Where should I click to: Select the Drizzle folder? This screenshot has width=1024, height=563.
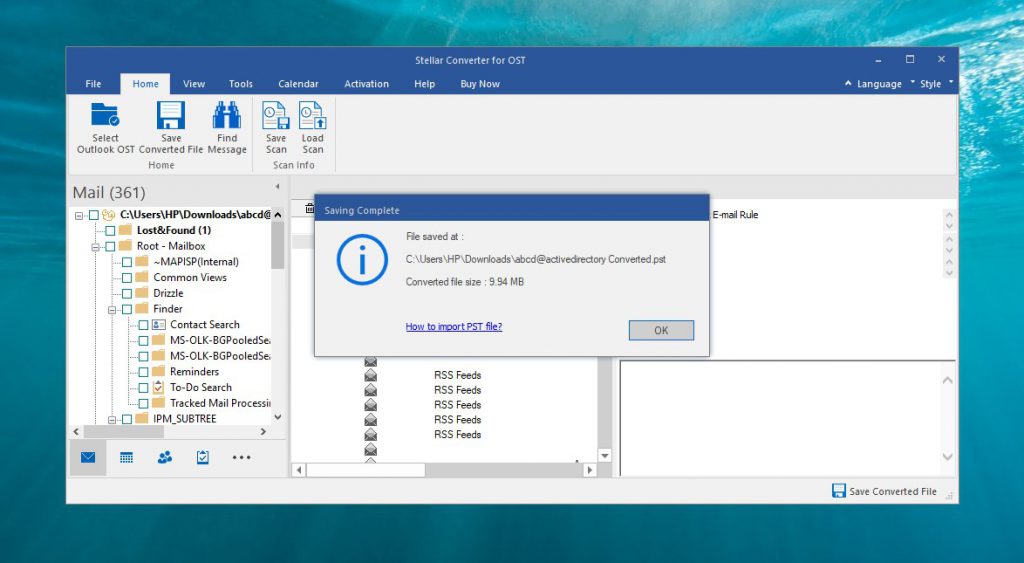168,293
